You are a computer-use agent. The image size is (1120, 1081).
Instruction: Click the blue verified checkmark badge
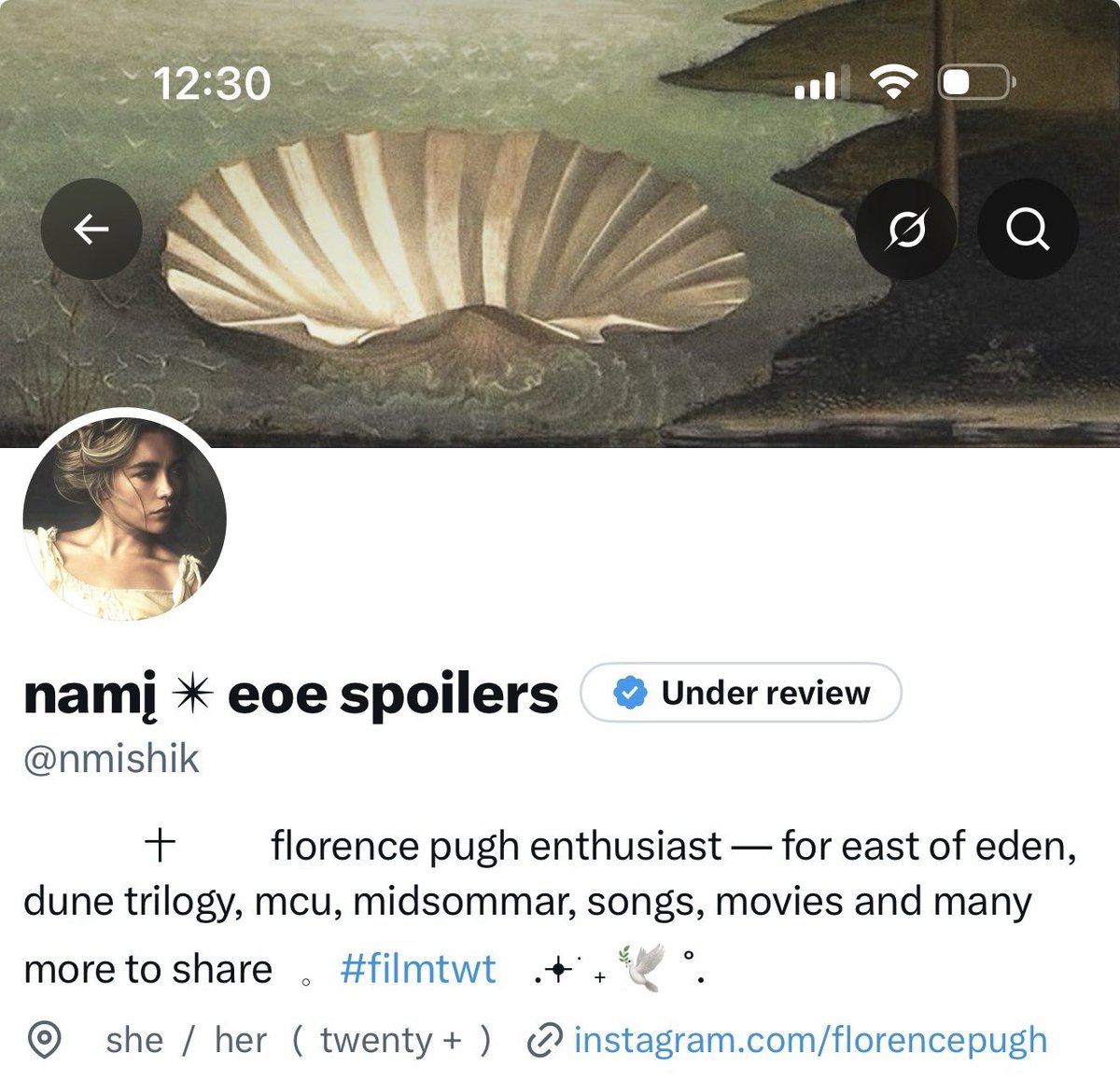[x=628, y=693]
